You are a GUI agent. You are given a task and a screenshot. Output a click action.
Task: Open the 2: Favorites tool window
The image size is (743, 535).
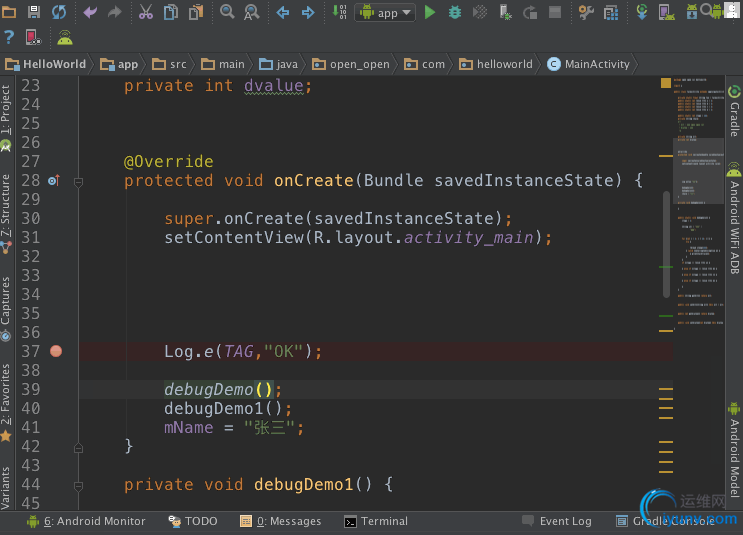[6, 403]
